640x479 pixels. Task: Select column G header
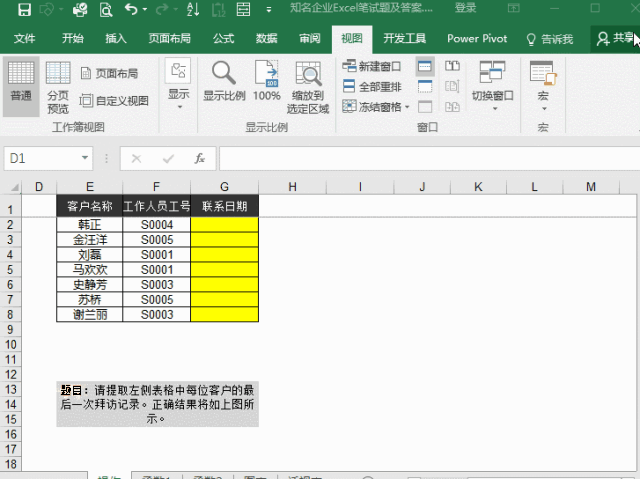click(224, 187)
